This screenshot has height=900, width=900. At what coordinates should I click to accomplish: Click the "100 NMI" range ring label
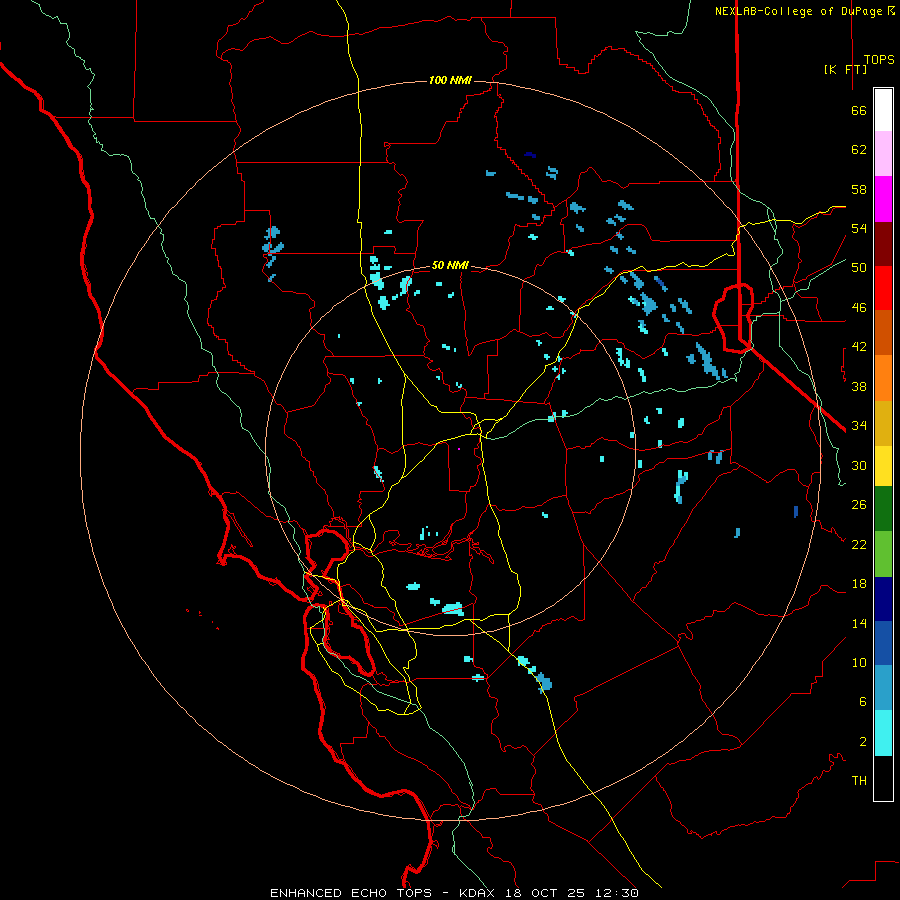click(x=450, y=80)
